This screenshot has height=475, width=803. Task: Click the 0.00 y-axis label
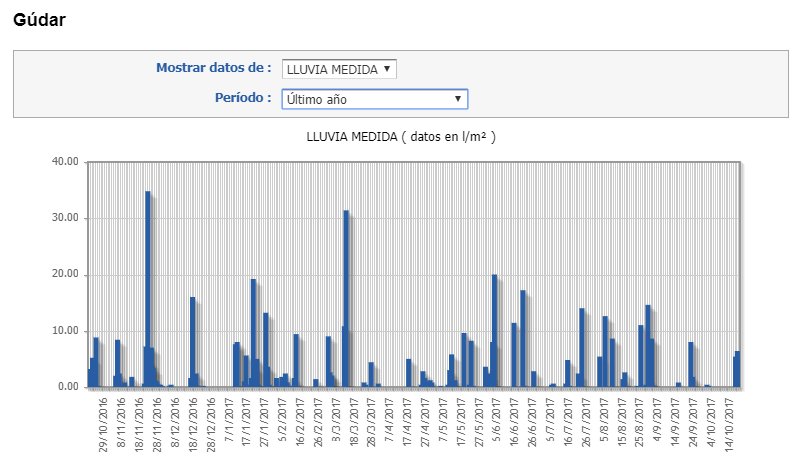point(69,387)
